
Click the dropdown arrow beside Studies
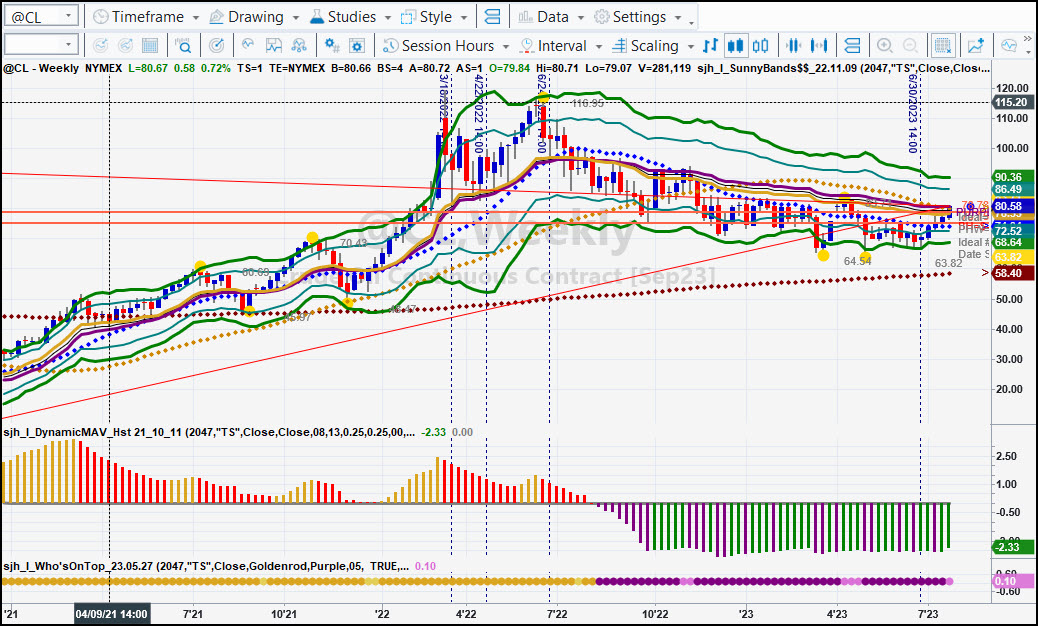[387, 17]
